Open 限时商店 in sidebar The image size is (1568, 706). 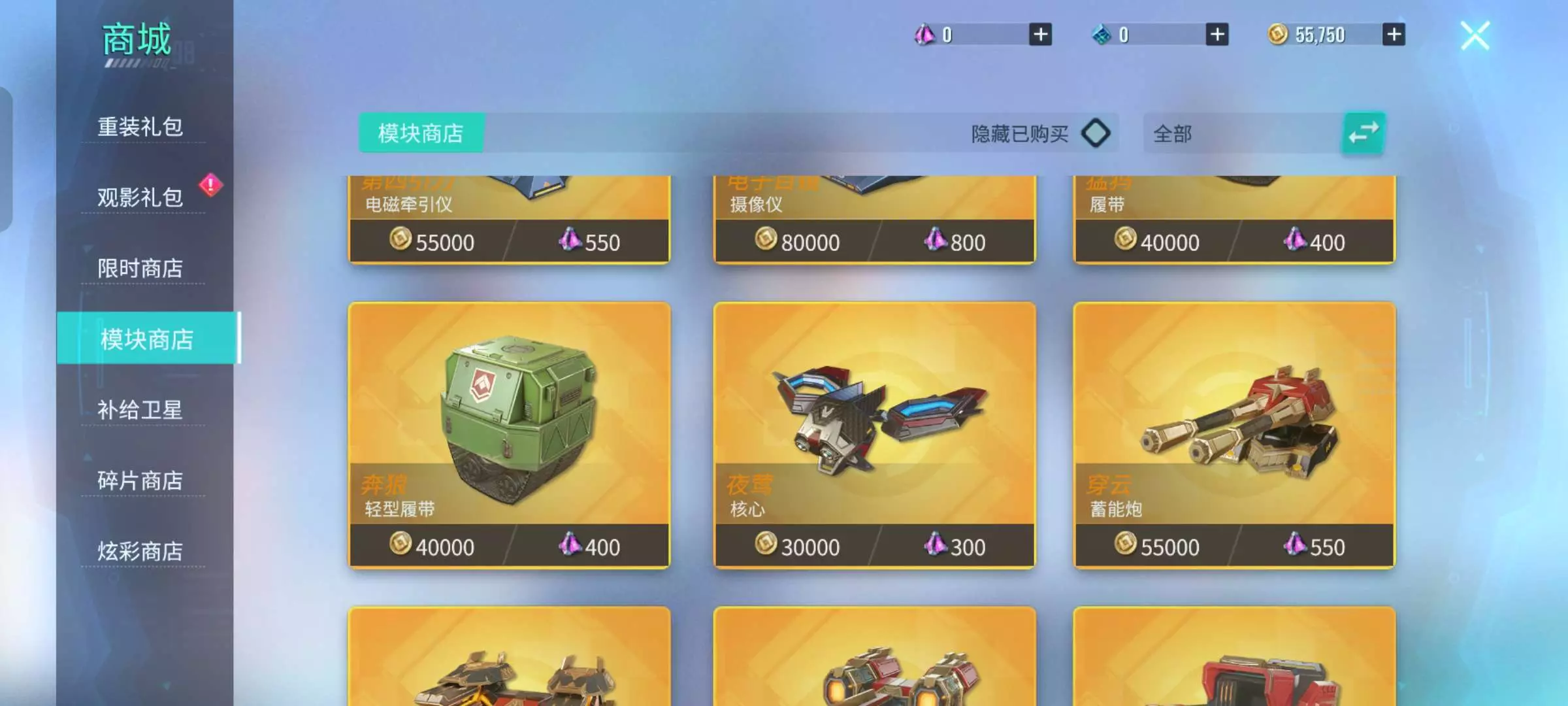(x=140, y=268)
